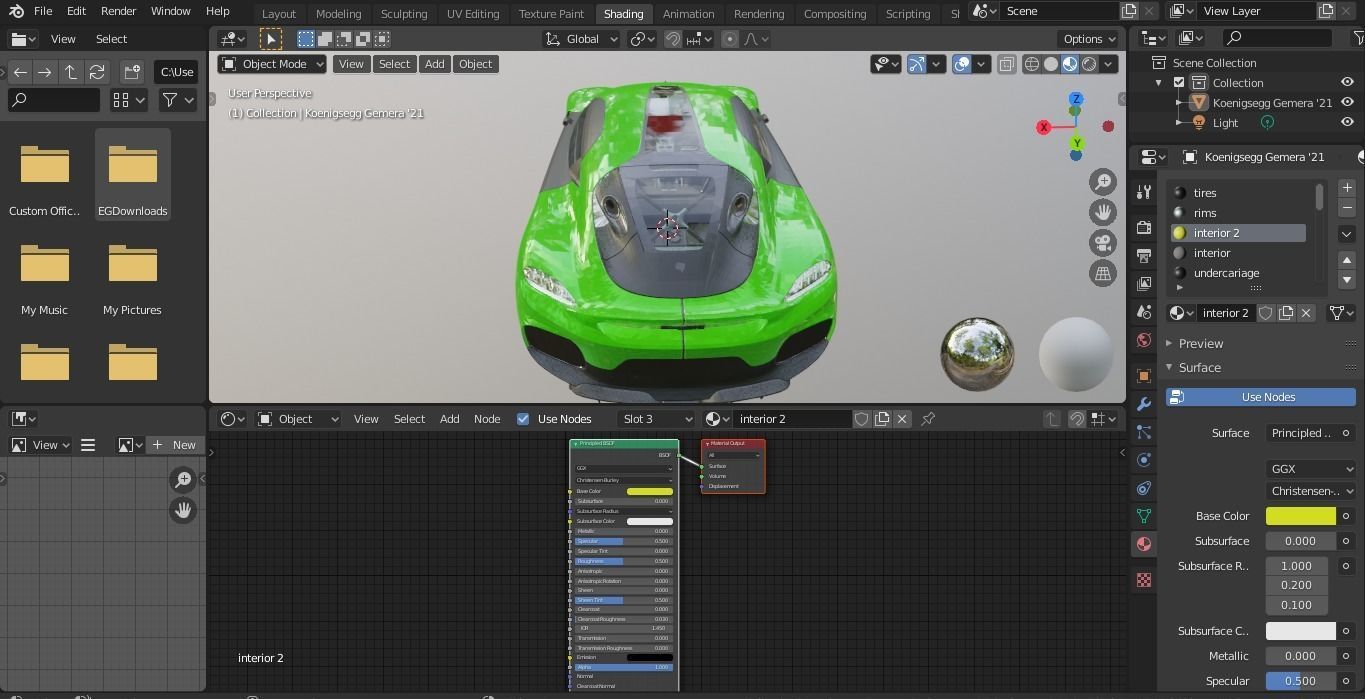Switch to solid viewport shading
The width and height of the screenshot is (1365, 699).
[x=1051, y=64]
